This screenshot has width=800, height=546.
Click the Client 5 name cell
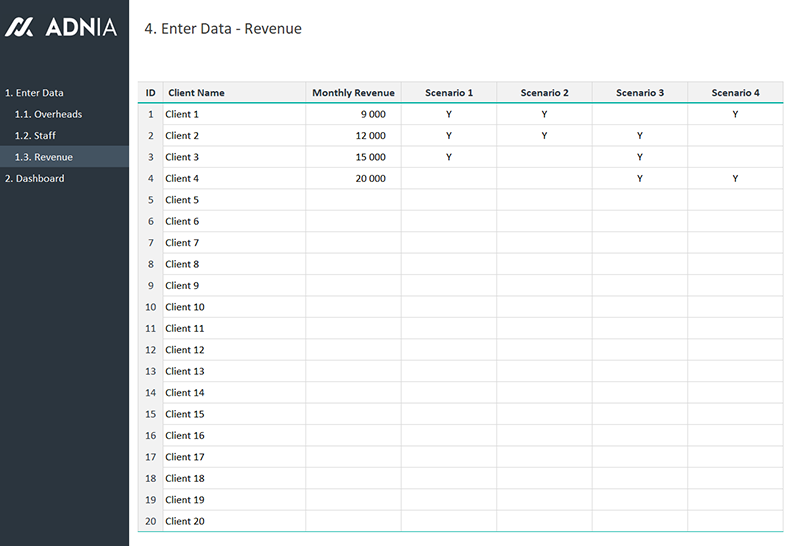(x=233, y=200)
